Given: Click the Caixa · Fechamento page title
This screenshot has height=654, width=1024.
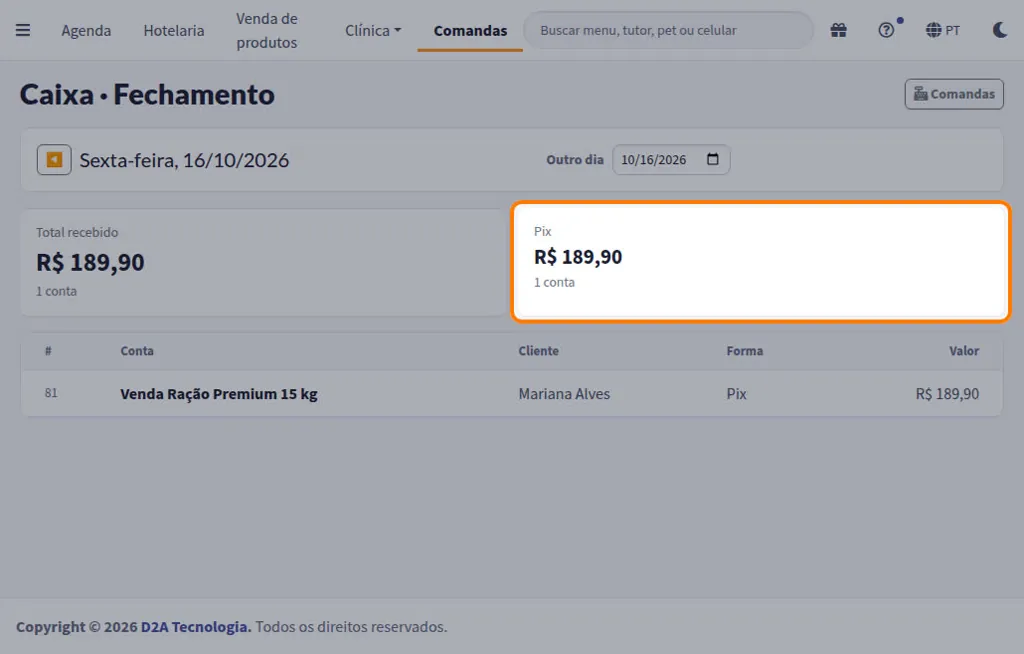Looking at the screenshot, I should tap(147, 95).
